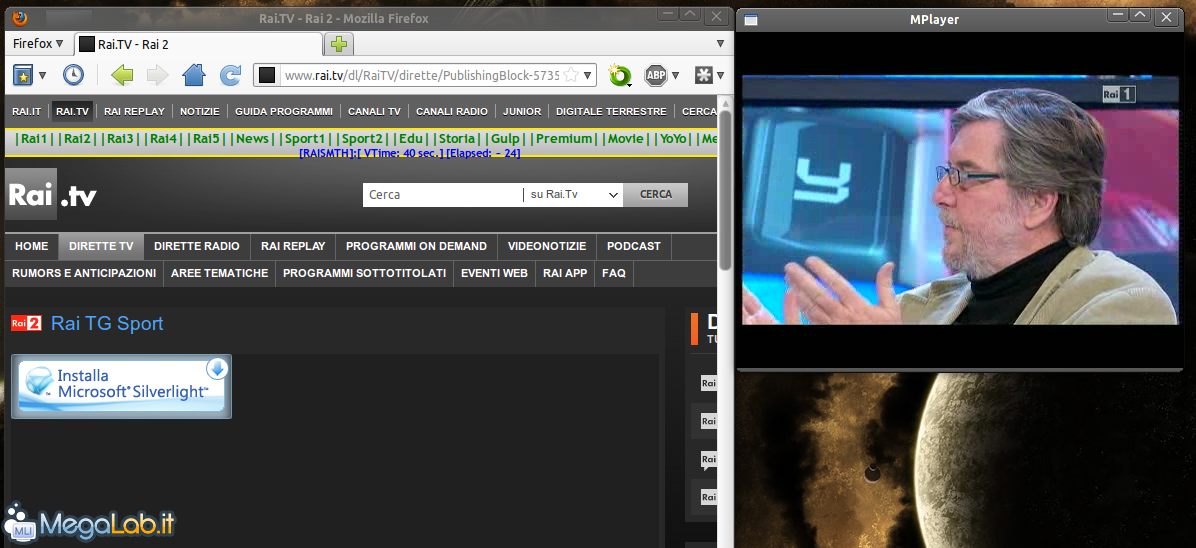Open the green circular add-on icon
Viewport: 1196px width, 548px height.
(620, 75)
